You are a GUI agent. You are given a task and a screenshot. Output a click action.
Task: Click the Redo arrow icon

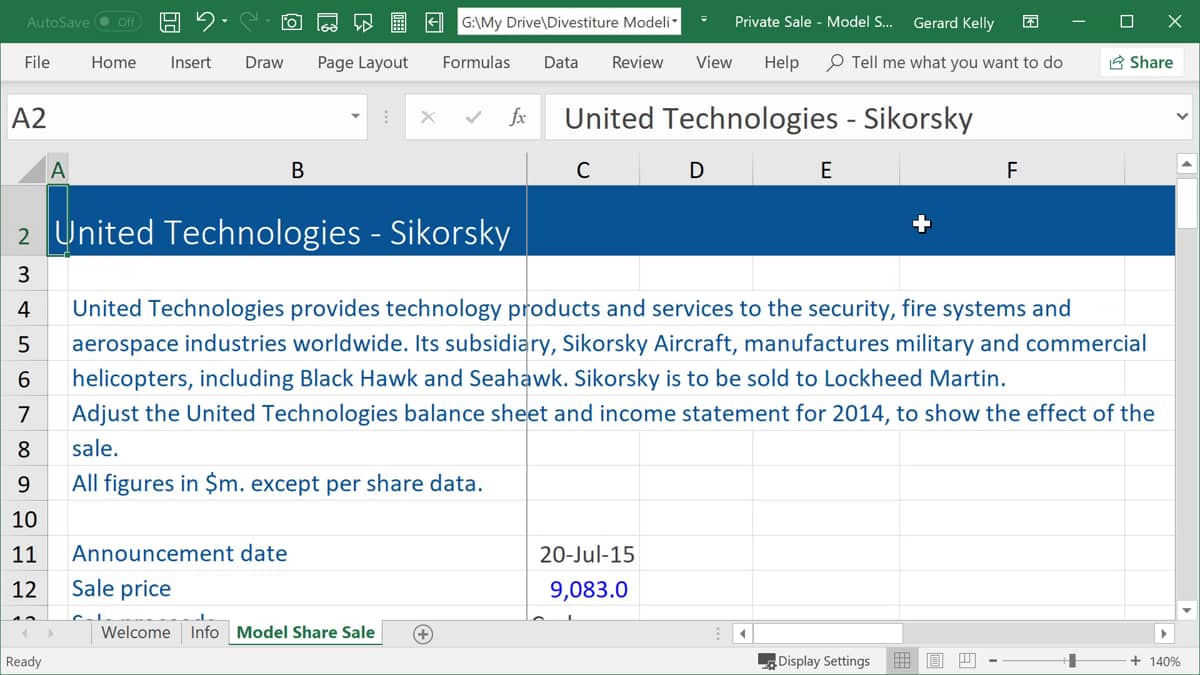pos(249,21)
